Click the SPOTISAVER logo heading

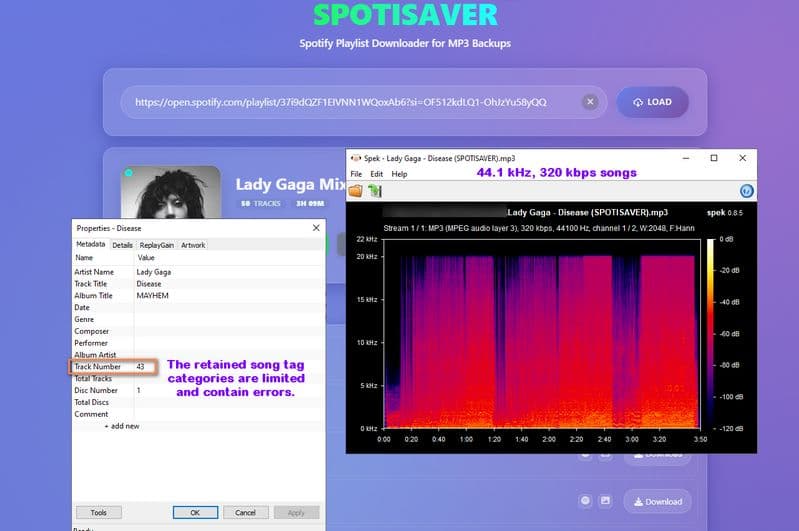405,15
